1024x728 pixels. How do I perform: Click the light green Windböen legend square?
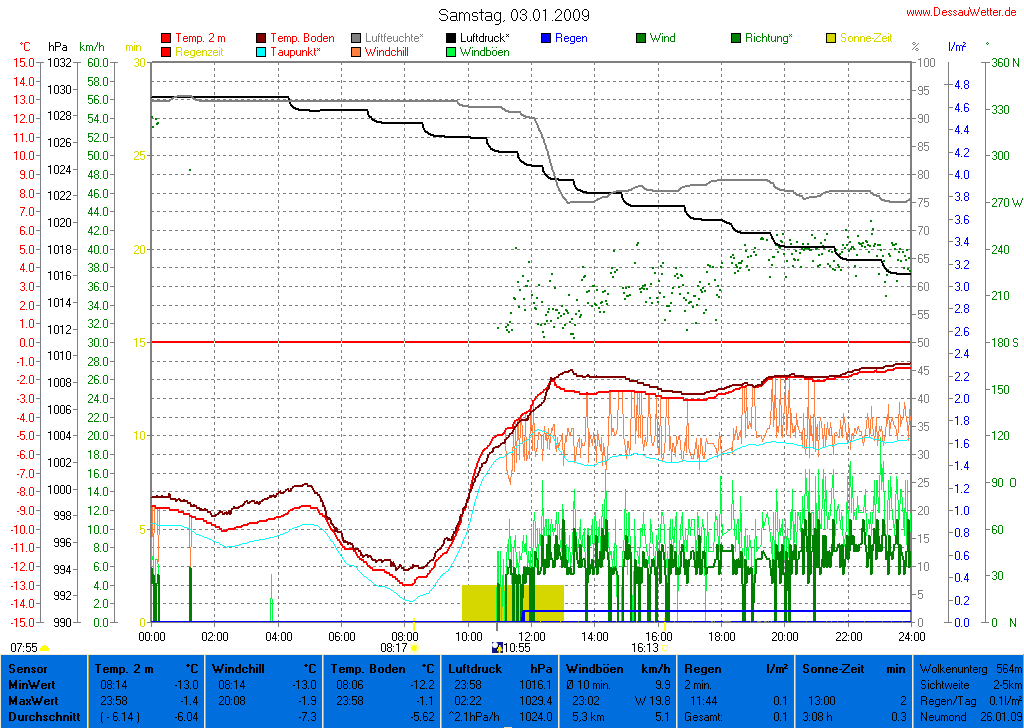[x=452, y=52]
